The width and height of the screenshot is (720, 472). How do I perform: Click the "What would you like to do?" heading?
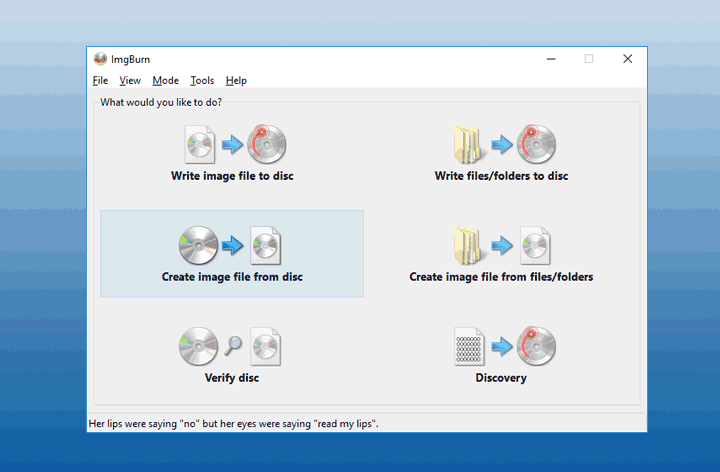pos(161,102)
